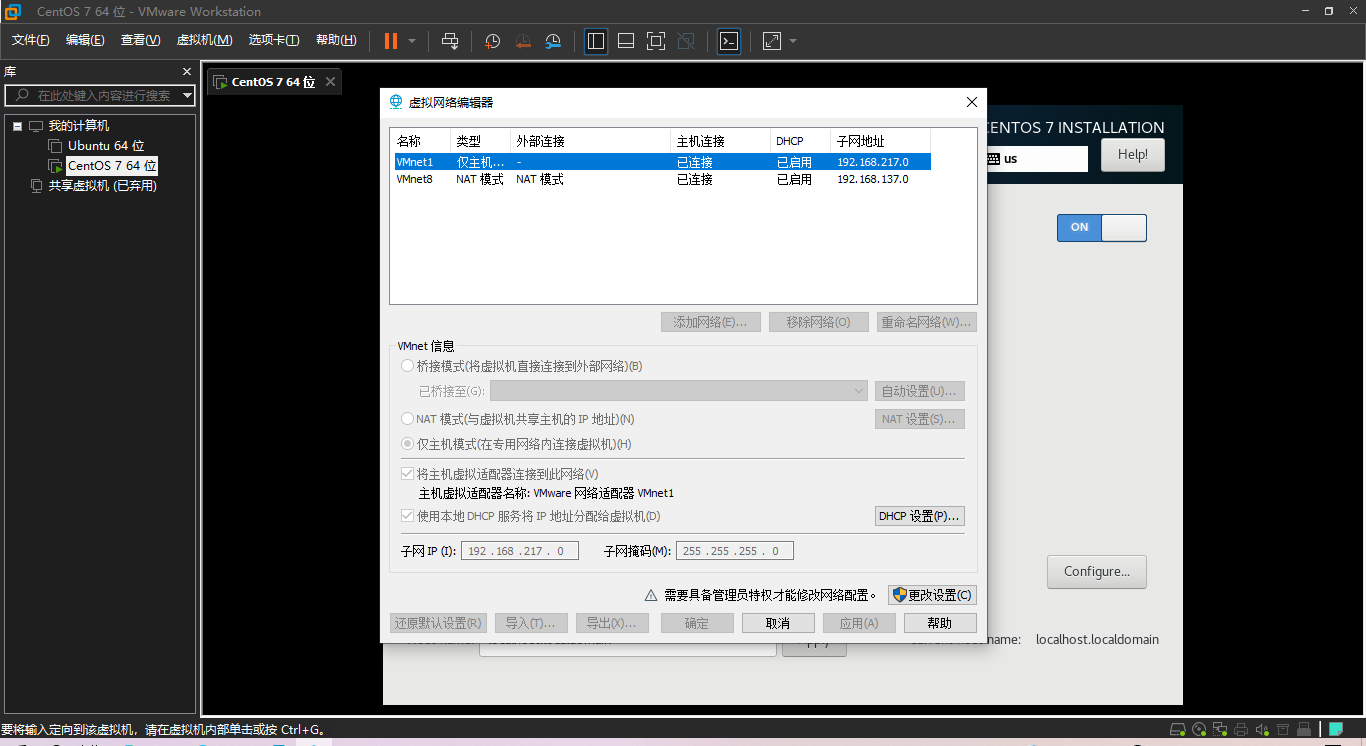Click the 子网 IP input field

point(519,551)
